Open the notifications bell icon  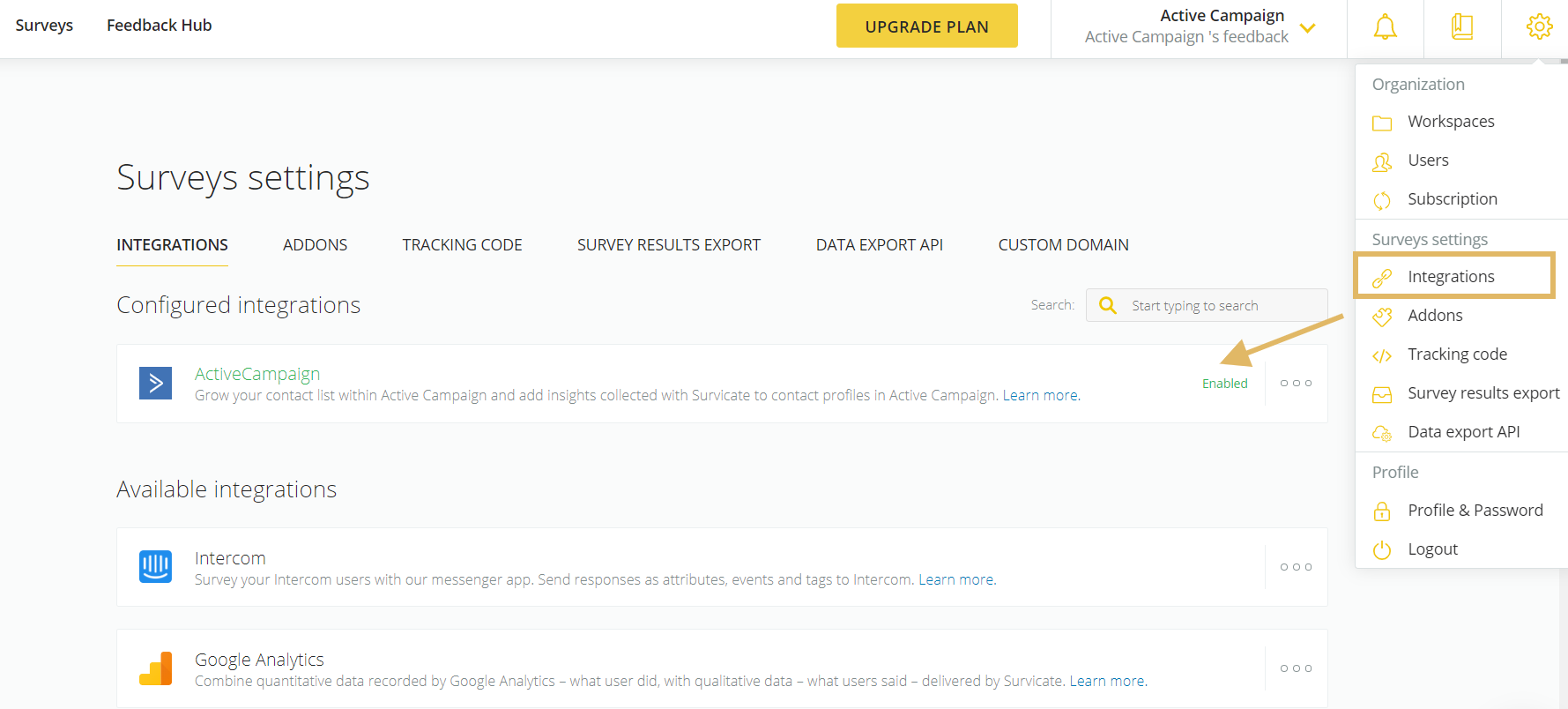pyautogui.click(x=1385, y=27)
